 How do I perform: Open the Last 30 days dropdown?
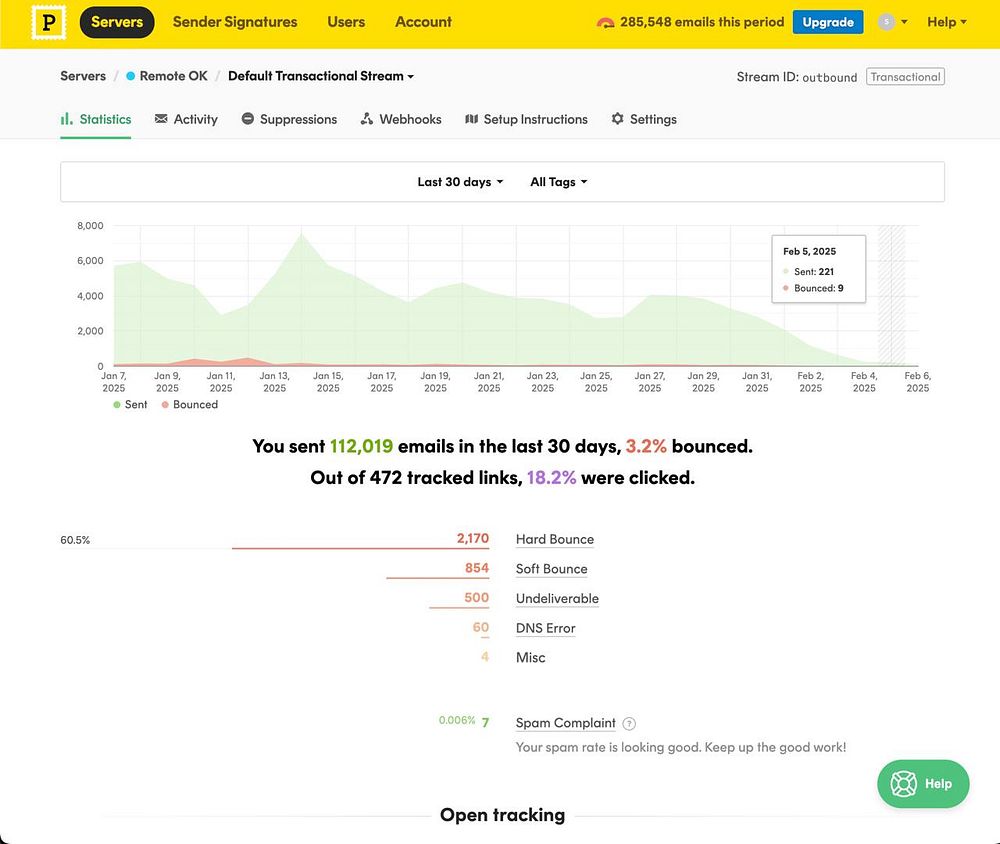(x=460, y=182)
